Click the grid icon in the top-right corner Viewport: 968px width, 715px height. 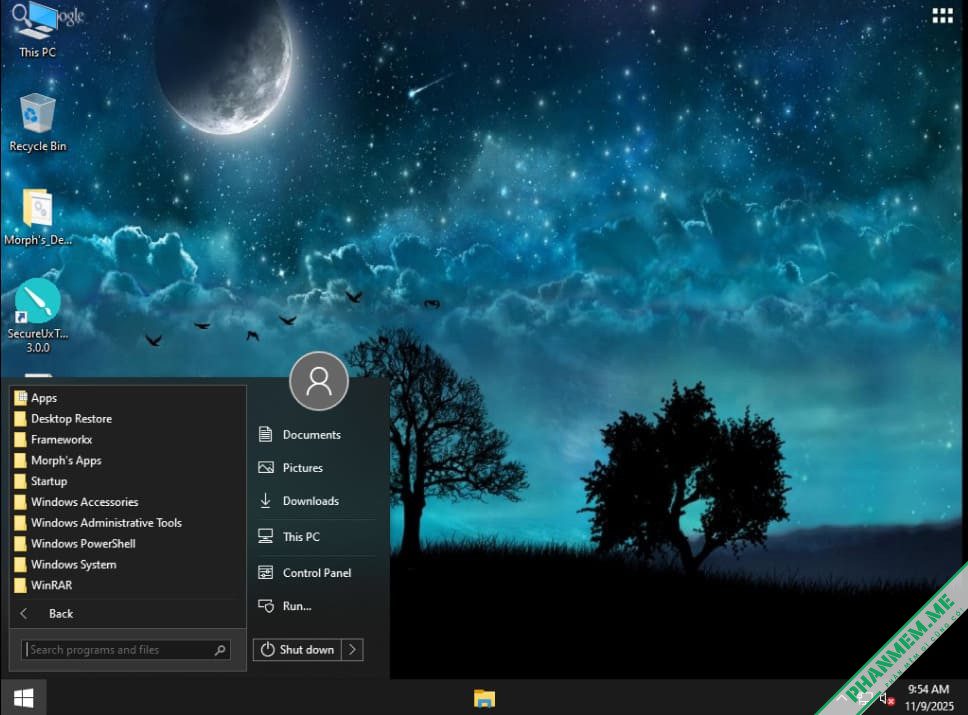(x=942, y=15)
